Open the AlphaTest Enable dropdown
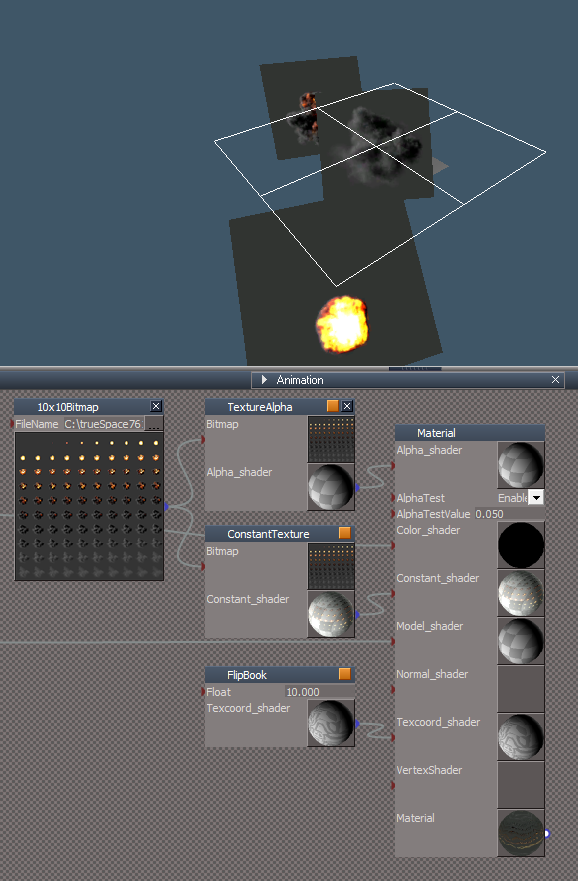The height and width of the screenshot is (881, 578). pos(536,498)
